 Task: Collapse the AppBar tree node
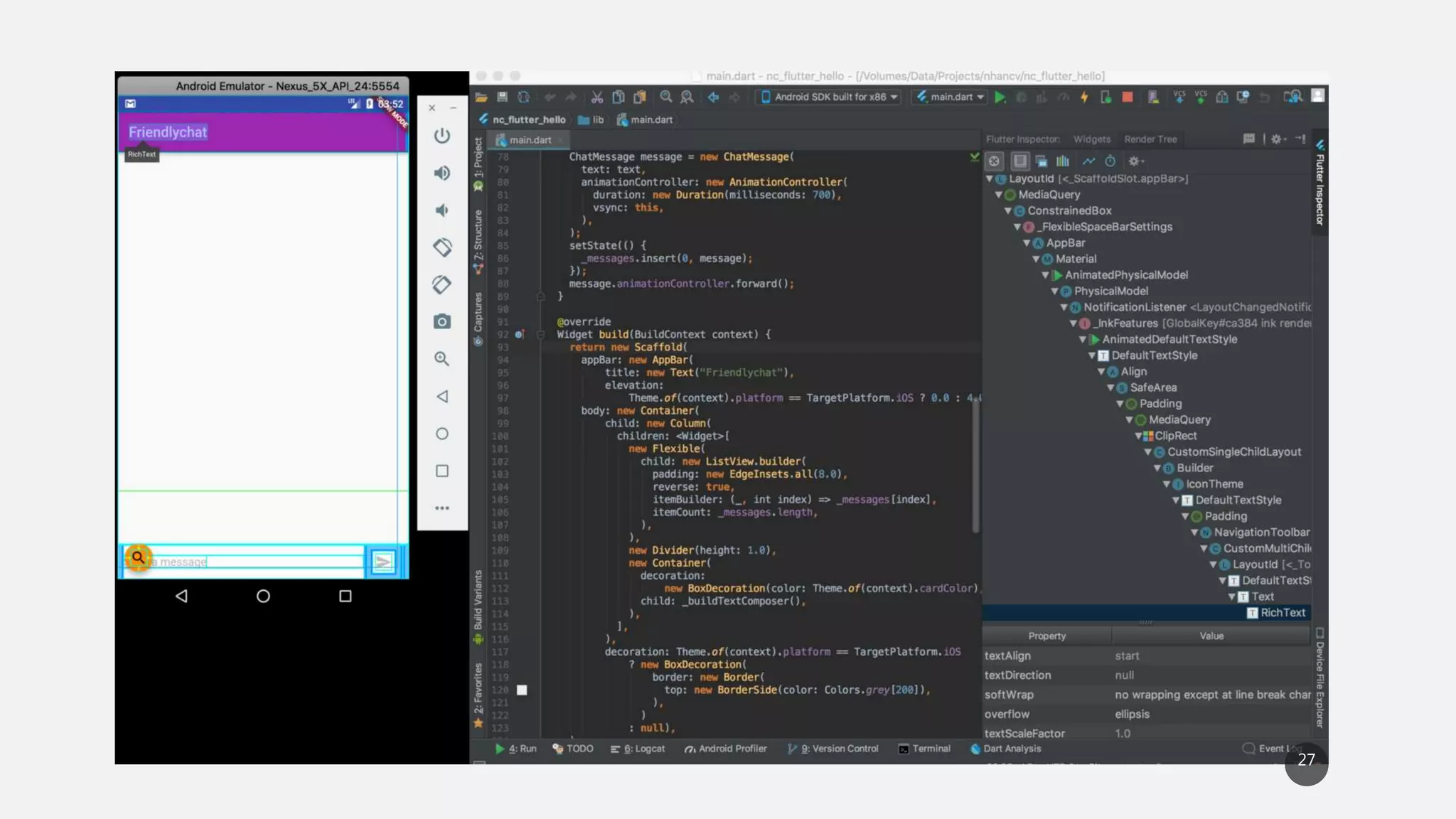(x=1027, y=243)
